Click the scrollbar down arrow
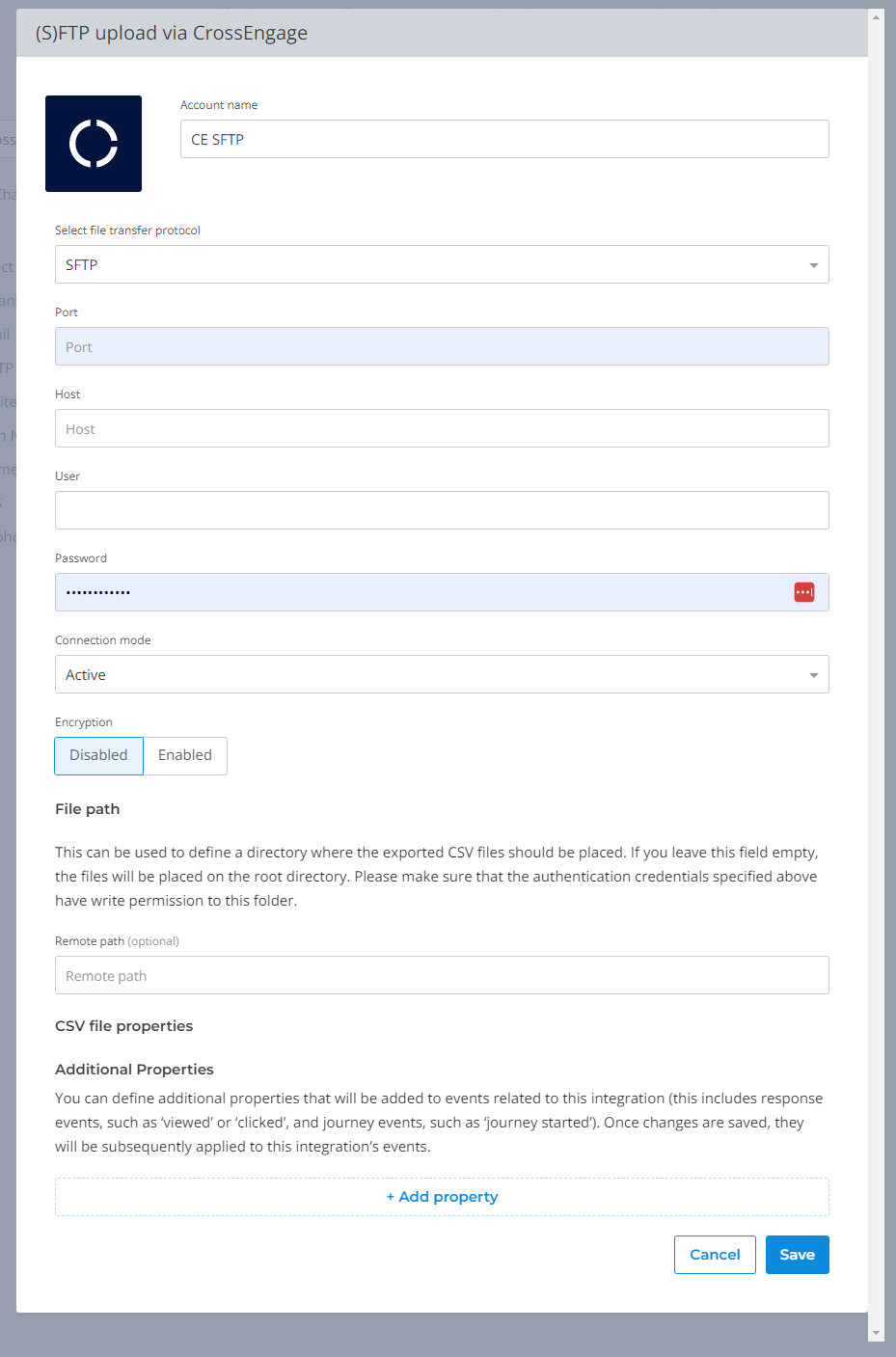The height and width of the screenshot is (1357, 896). 876,1333
